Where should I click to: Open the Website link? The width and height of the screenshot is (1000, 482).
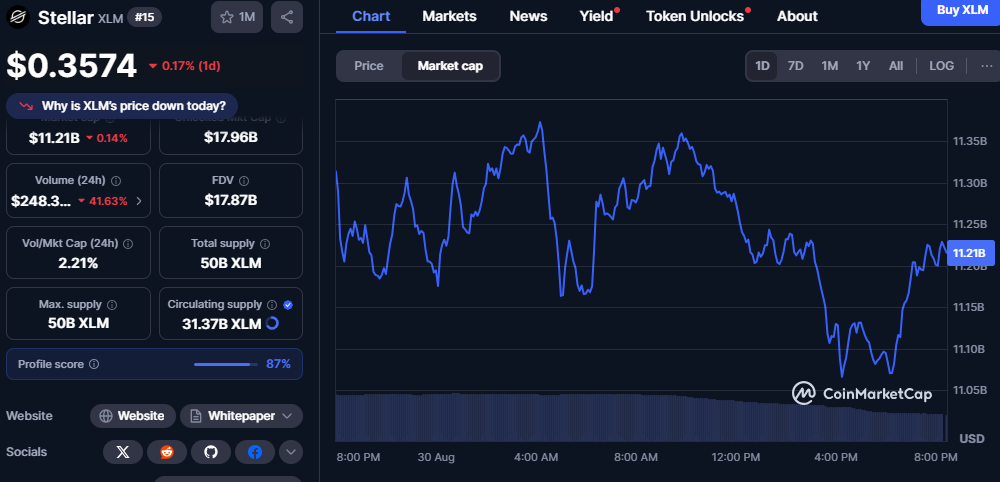pos(133,416)
